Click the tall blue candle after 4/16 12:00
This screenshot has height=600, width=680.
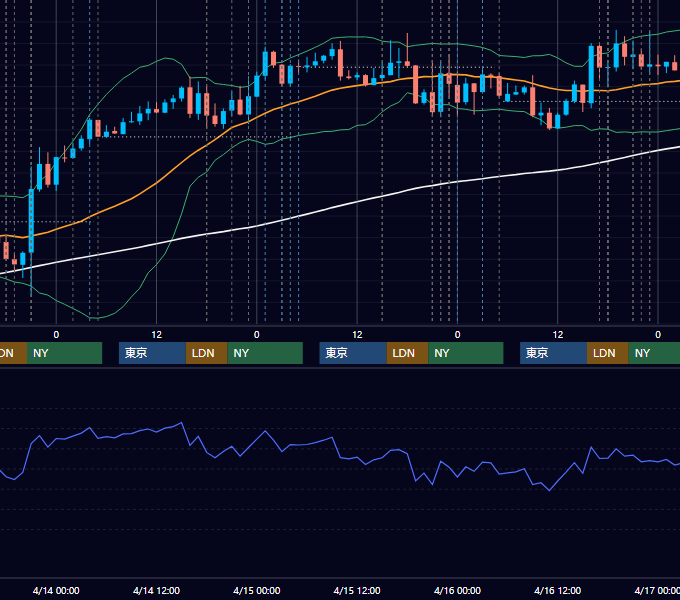pyautogui.click(x=591, y=74)
